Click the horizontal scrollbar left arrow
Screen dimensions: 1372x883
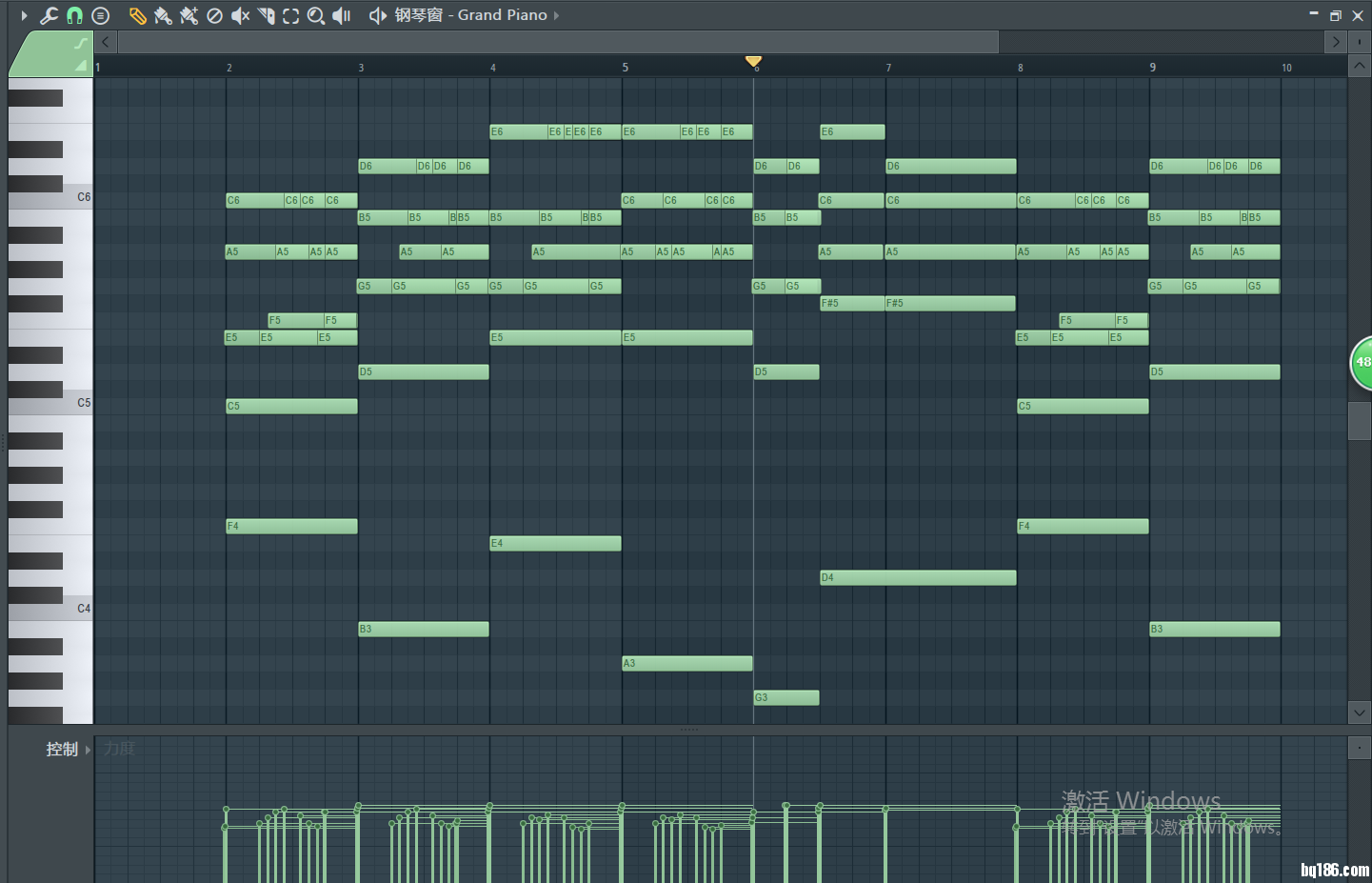pyautogui.click(x=106, y=42)
